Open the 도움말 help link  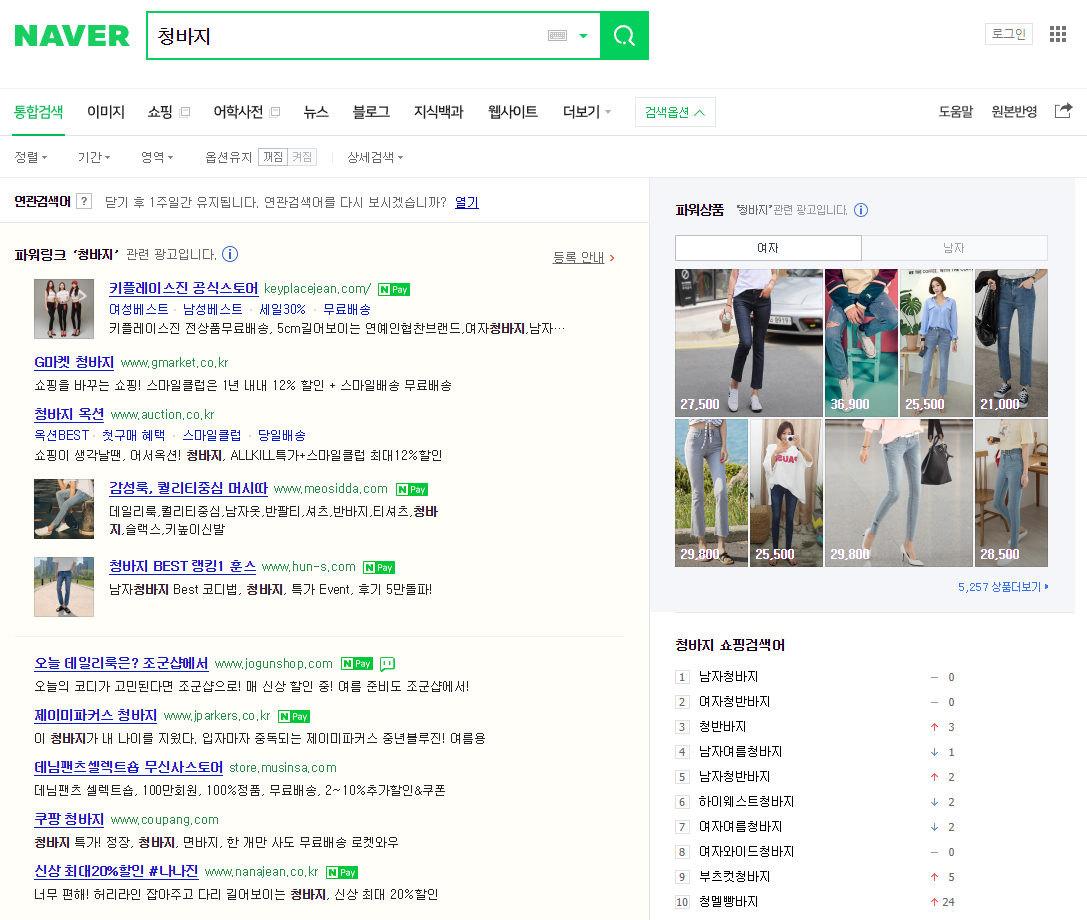[956, 112]
